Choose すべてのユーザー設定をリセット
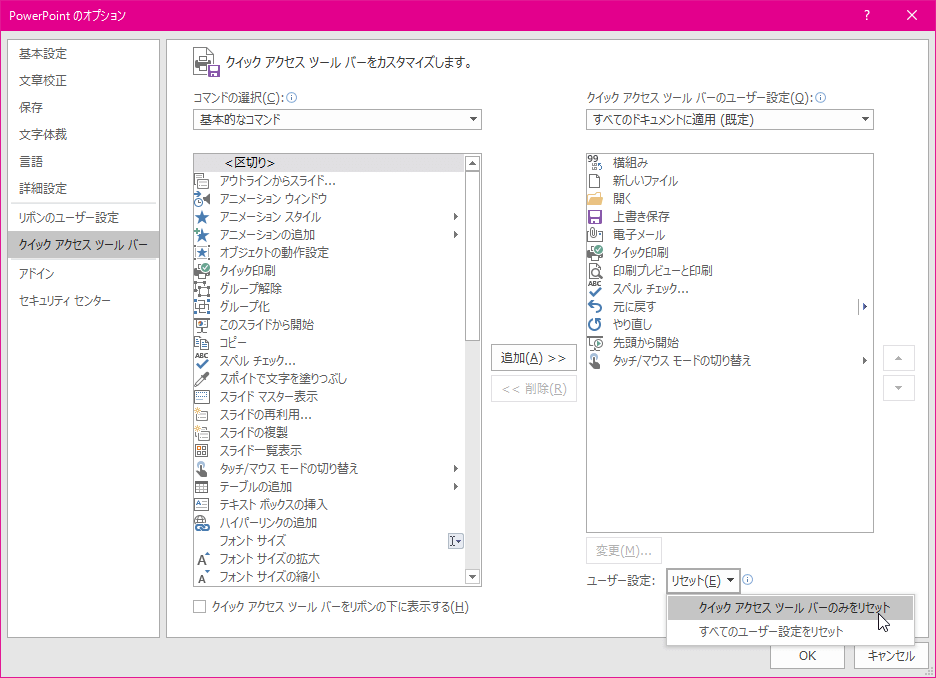Viewport: 936px width, 678px height. [790, 631]
